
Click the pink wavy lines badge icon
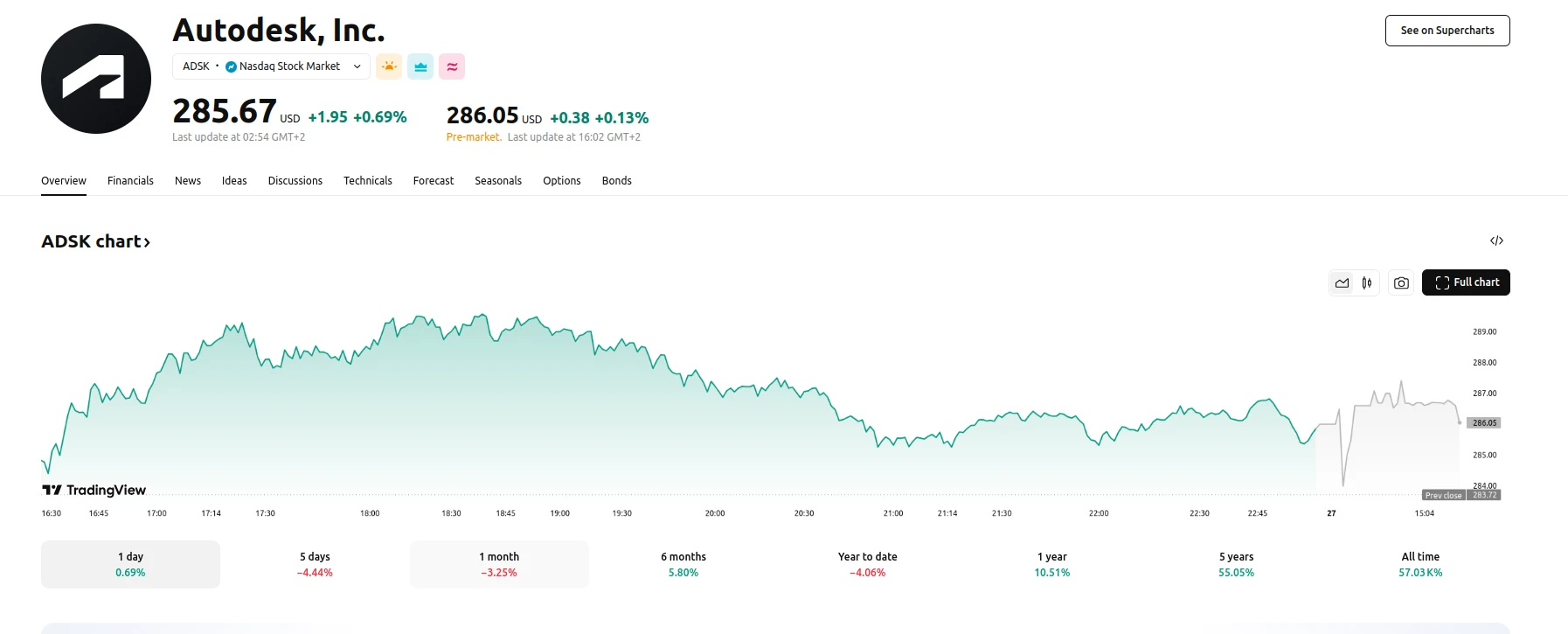tap(452, 66)
